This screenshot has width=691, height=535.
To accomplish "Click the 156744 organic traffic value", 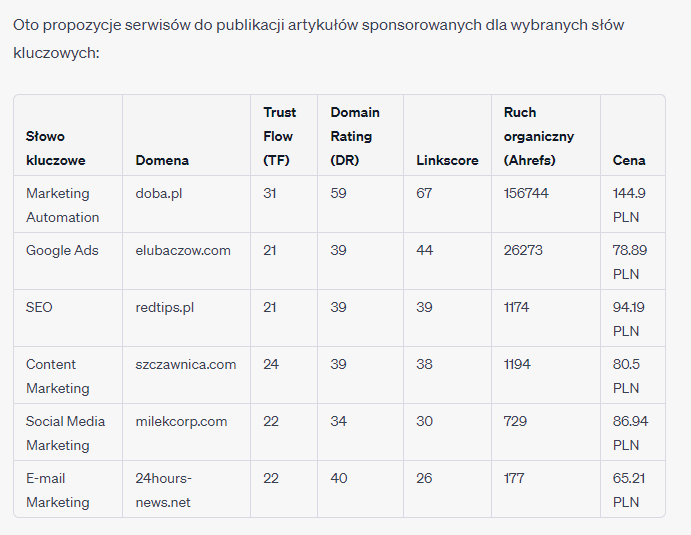I will pos(526,193).
